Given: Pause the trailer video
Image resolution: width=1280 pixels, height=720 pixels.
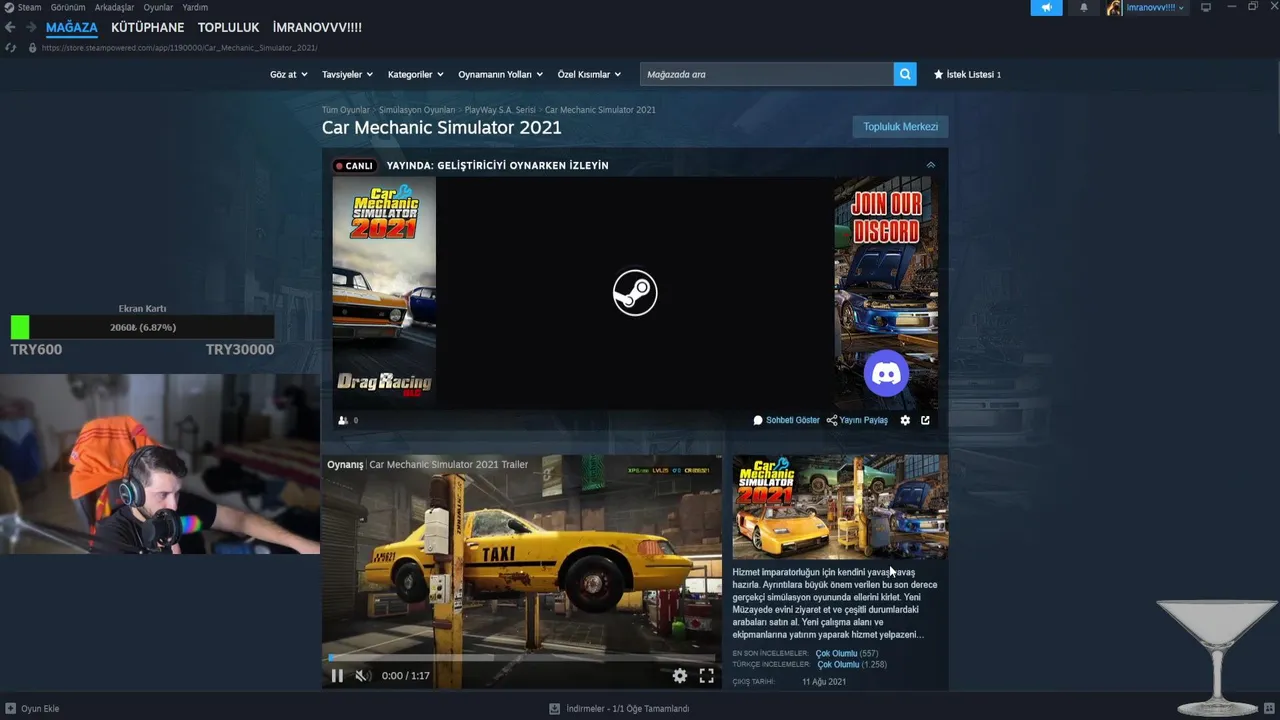Looking at the screenshot, I should 337,676.
